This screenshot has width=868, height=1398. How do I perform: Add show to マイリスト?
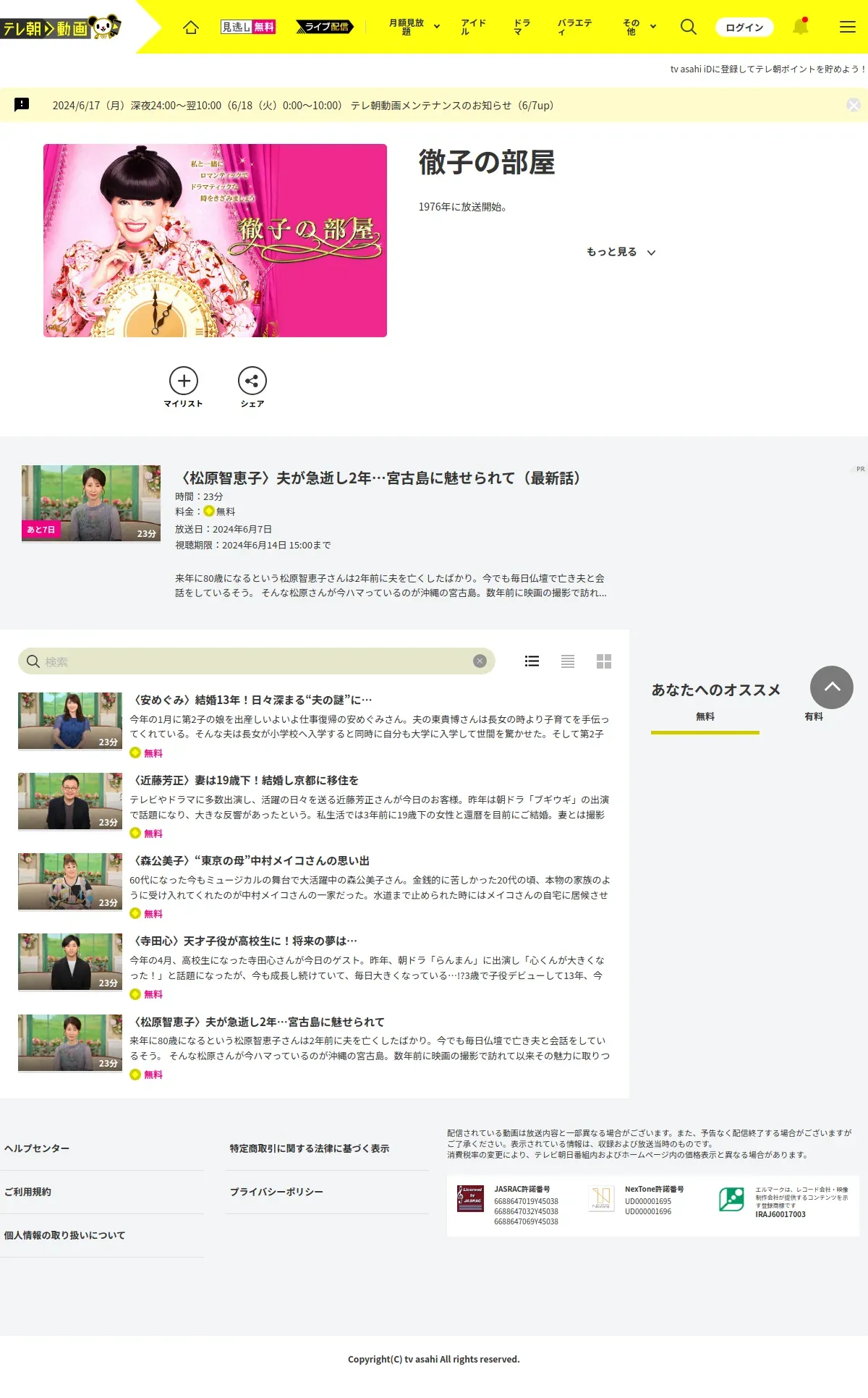(184, 387)
